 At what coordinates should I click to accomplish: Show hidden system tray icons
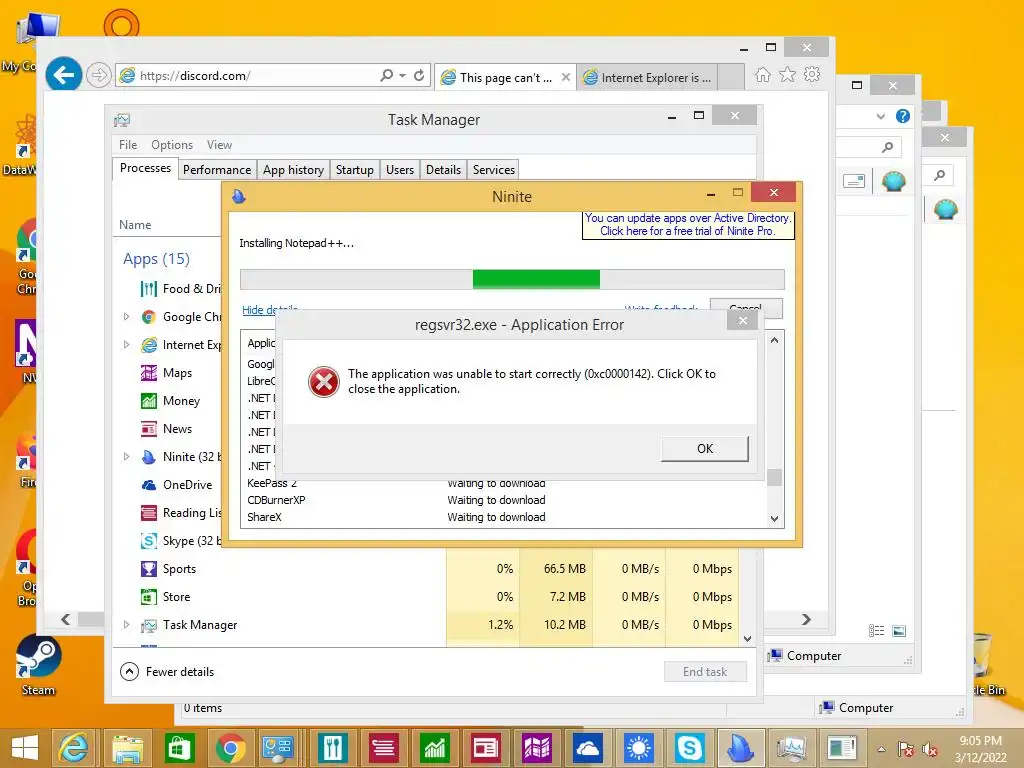(x=881, y=749)
